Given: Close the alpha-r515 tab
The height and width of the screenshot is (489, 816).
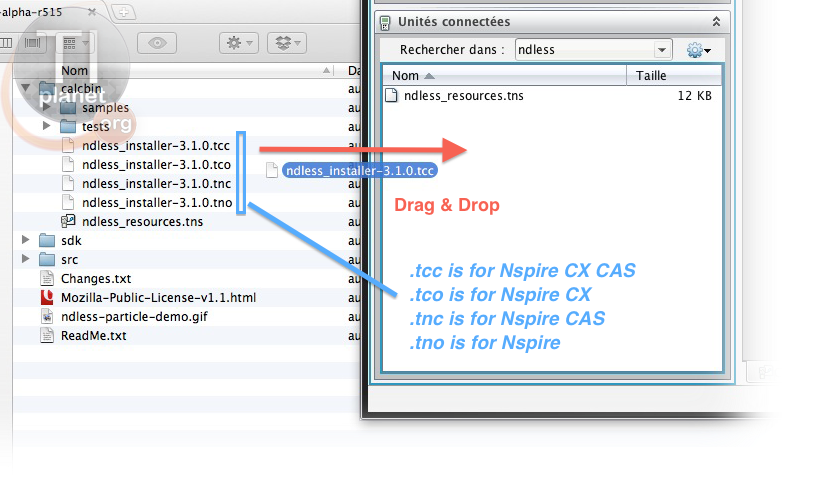Looking at the screenshot, I should coord(92,12).
